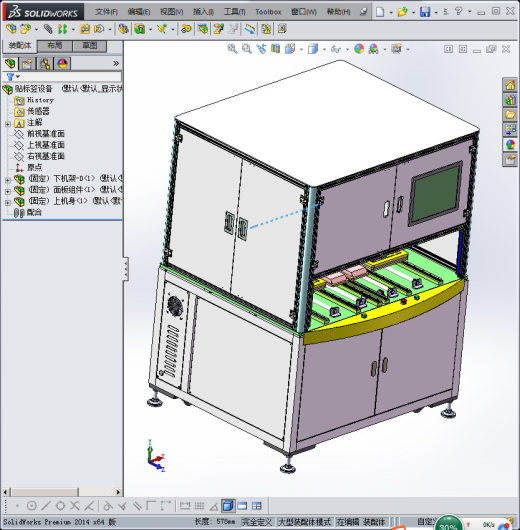Toggle the panel collapse handle beside the viewport

[125, 269]
